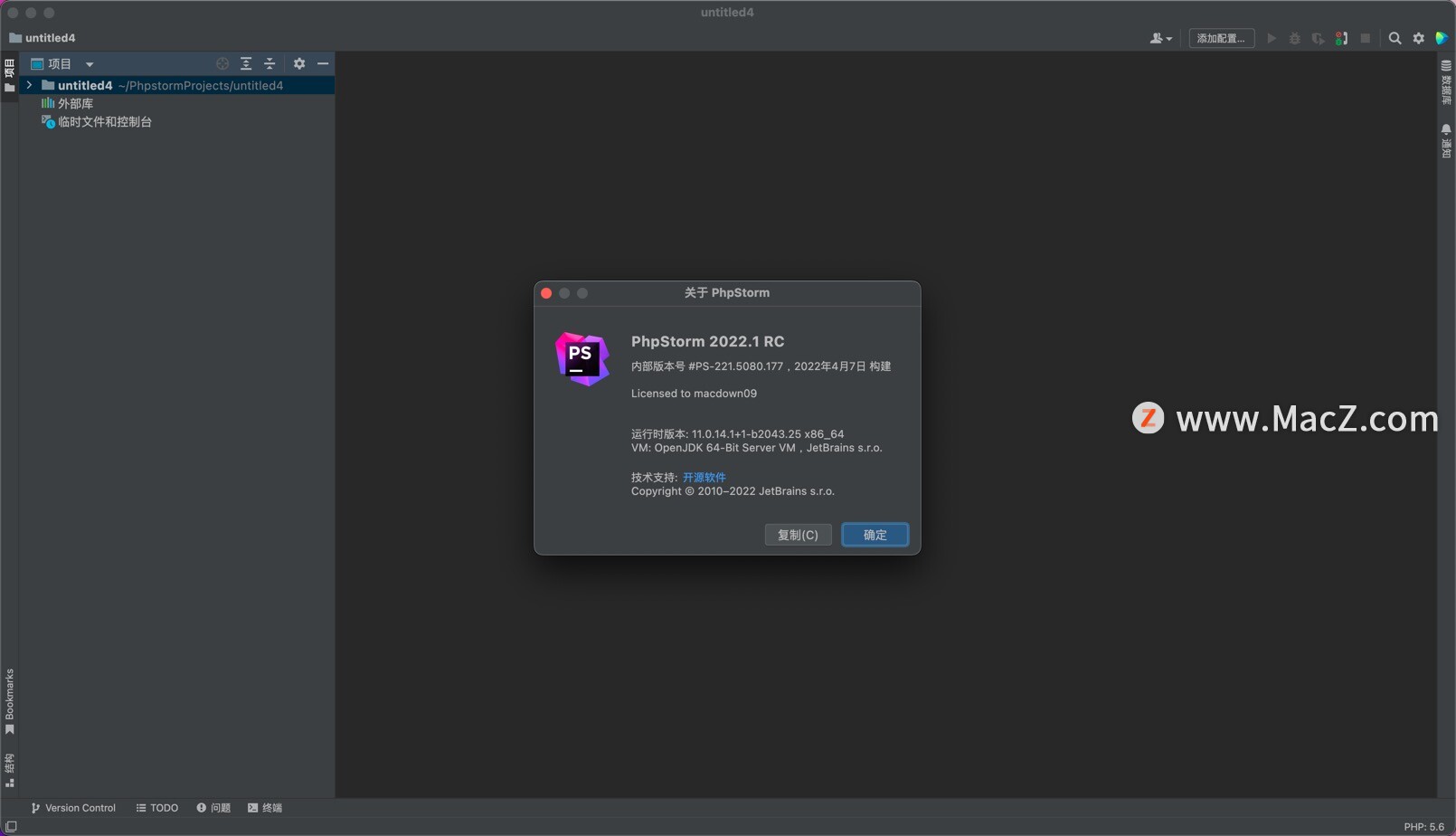Click the Expand All icon in project panel
1456x836 pixels.
coord(246,63)
